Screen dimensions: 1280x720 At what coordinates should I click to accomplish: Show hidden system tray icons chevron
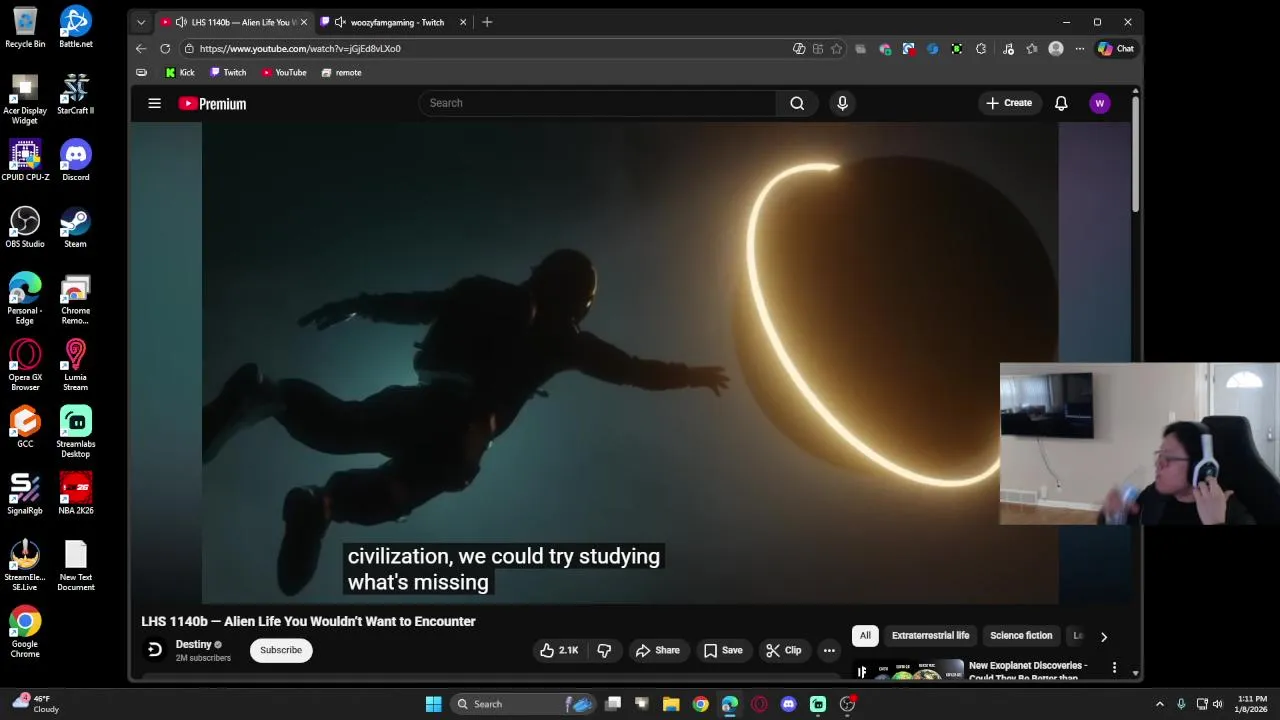click(x=1160, y=704)
